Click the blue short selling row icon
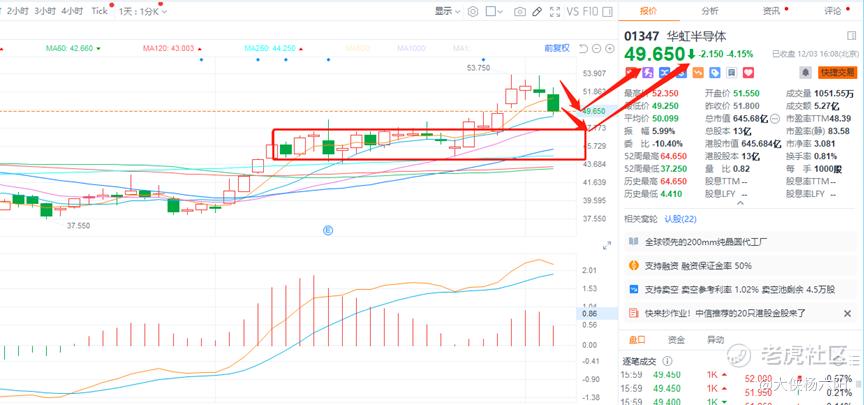Image resolution: width=864 pixels, height=405 pixels. tap(634, 289)
